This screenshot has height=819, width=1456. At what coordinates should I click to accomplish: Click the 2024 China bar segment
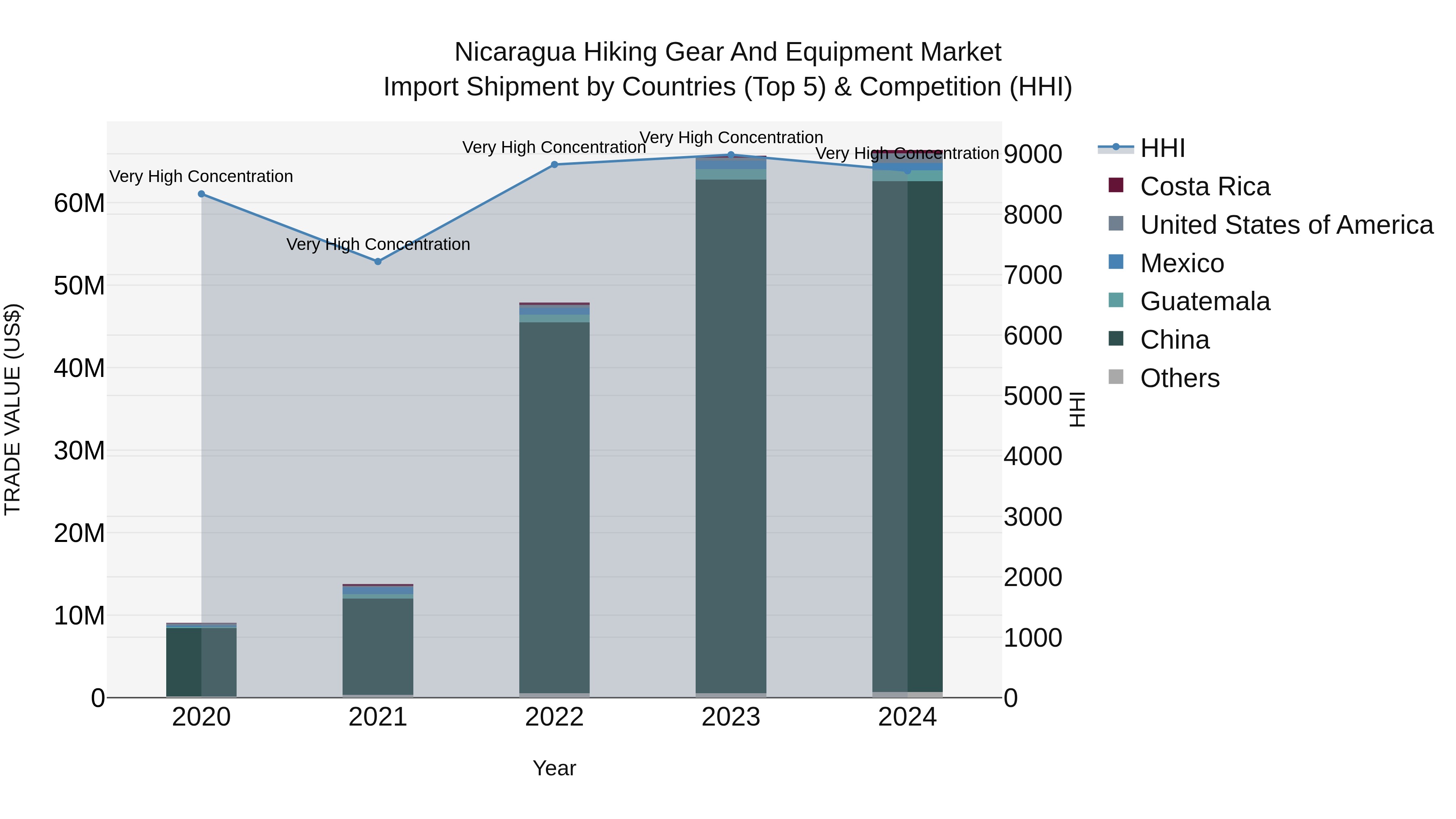pos(907,436)
